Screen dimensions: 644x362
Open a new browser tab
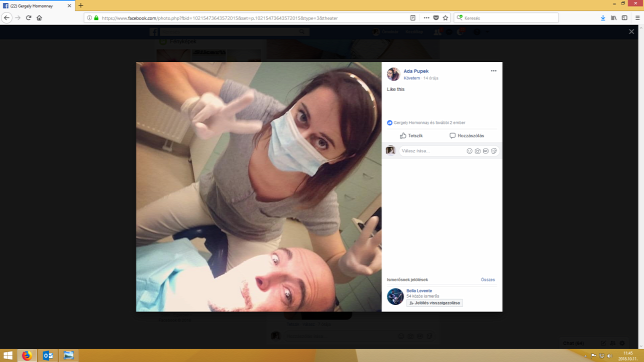pos(80,6)
